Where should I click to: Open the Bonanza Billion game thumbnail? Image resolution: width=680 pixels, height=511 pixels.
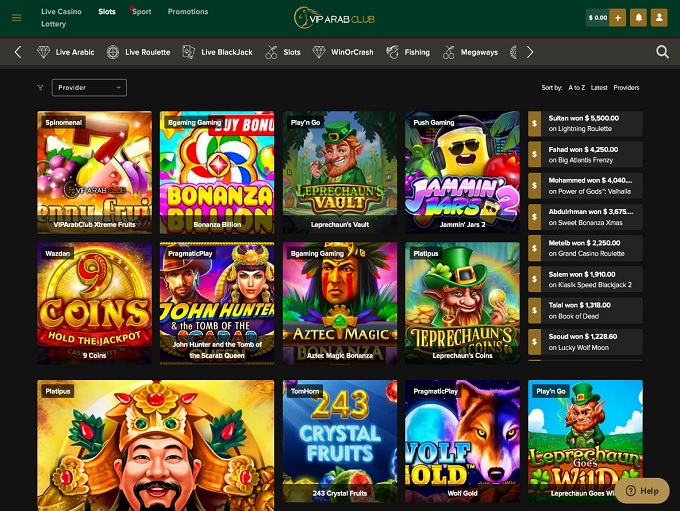217,170
